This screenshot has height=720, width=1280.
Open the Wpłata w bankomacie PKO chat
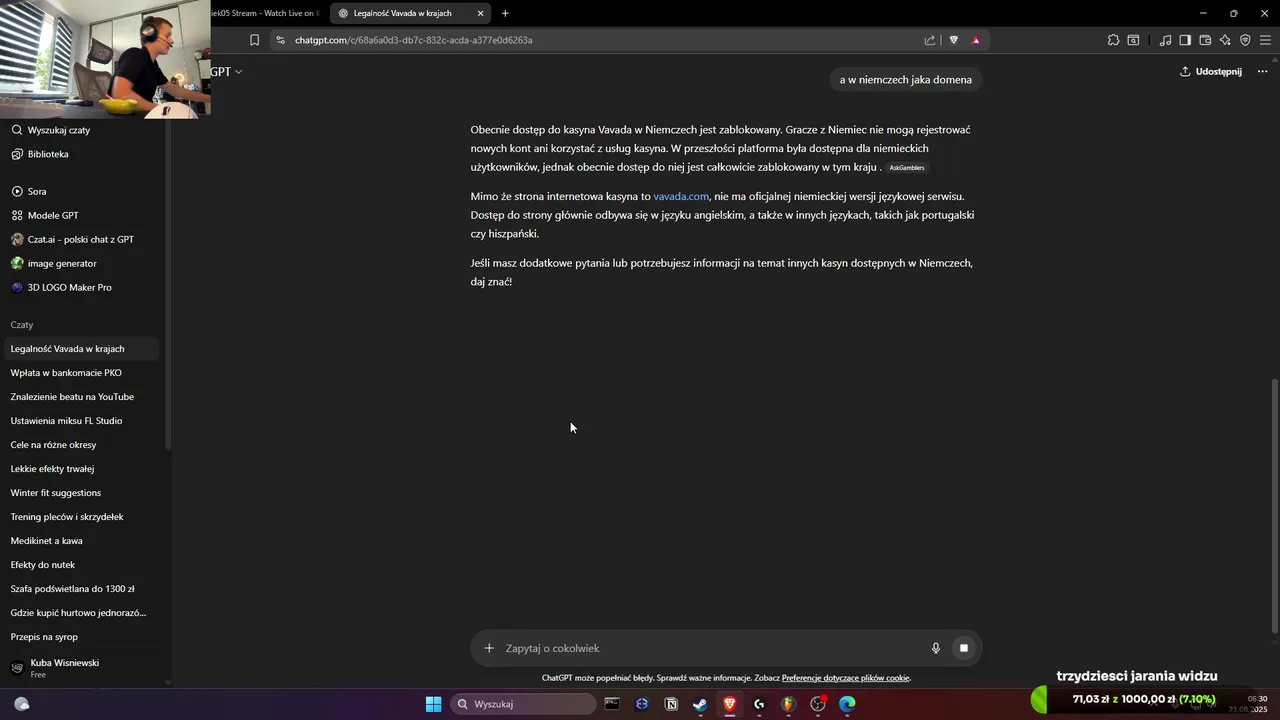click(80, 373)
